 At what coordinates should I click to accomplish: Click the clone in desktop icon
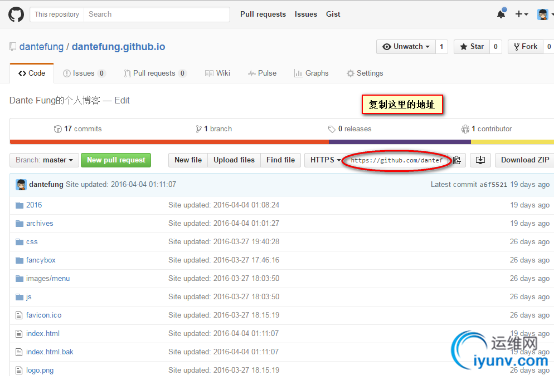tap(480, 160)
